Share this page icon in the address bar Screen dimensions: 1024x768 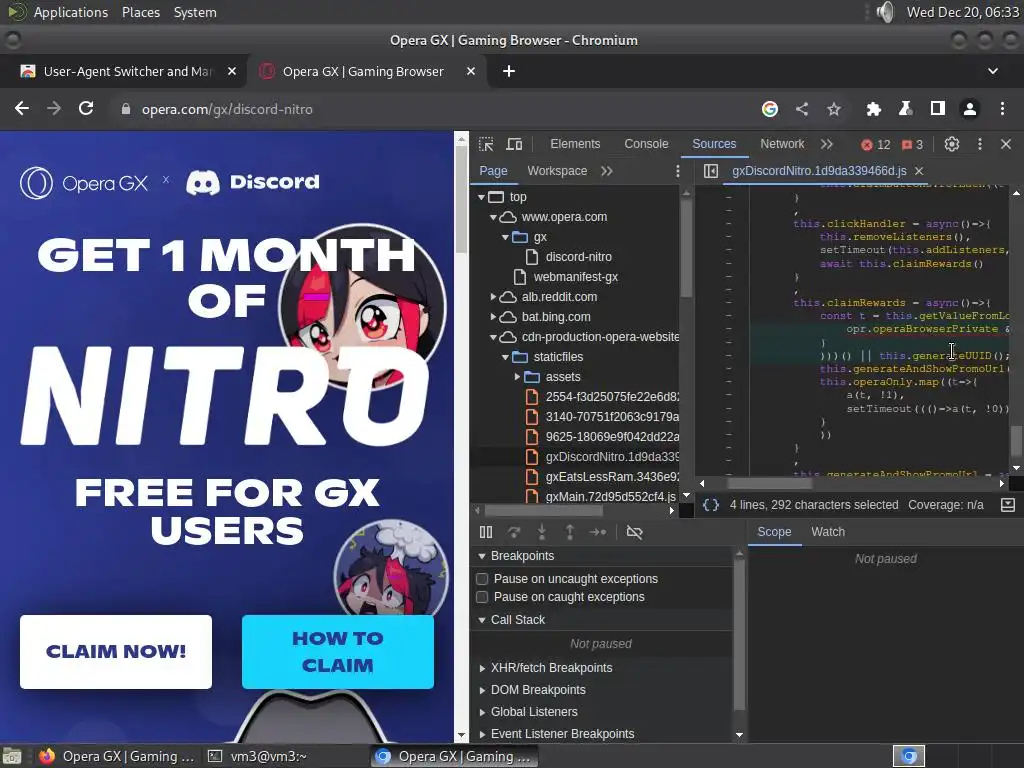pos(802,109)
